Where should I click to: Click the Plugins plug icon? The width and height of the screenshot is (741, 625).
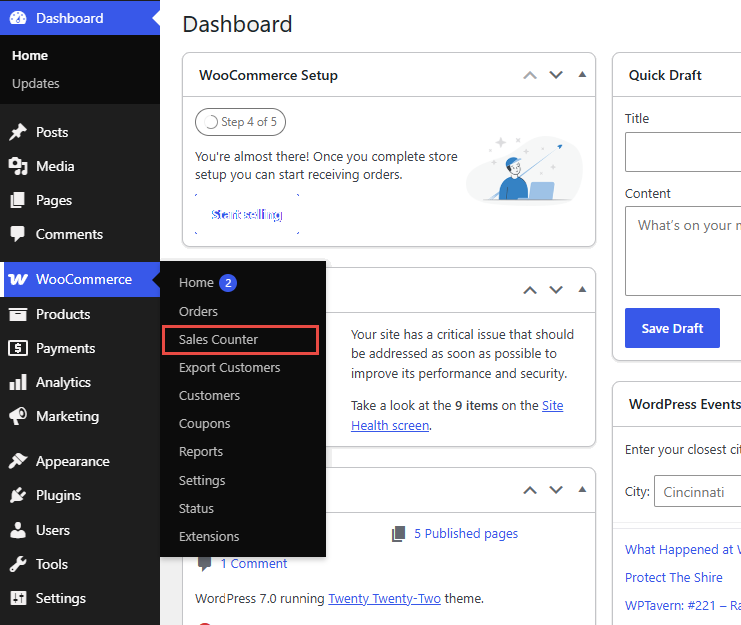[18, 495]
